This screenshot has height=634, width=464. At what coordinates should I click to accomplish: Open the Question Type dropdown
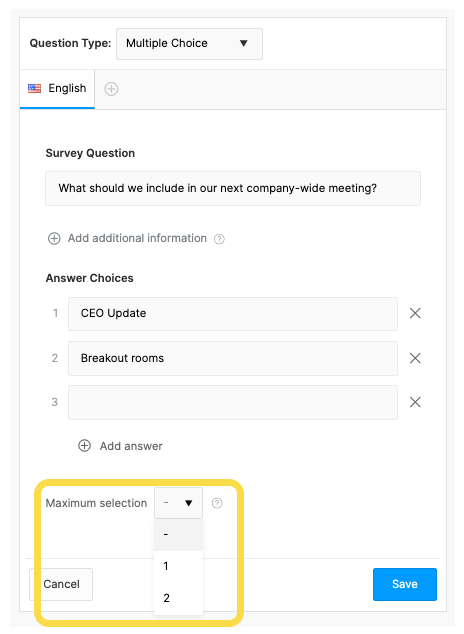pos(189,44)
